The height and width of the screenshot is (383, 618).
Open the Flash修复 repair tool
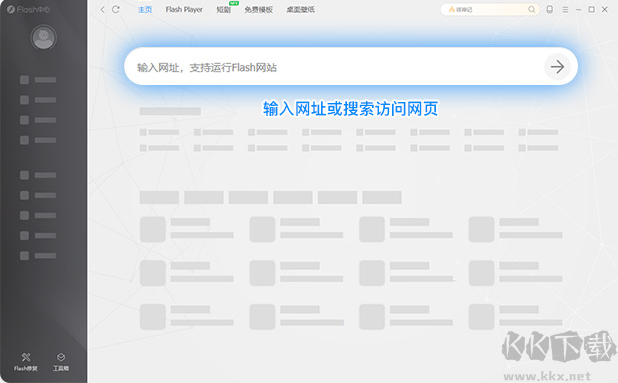coord(26,362)
